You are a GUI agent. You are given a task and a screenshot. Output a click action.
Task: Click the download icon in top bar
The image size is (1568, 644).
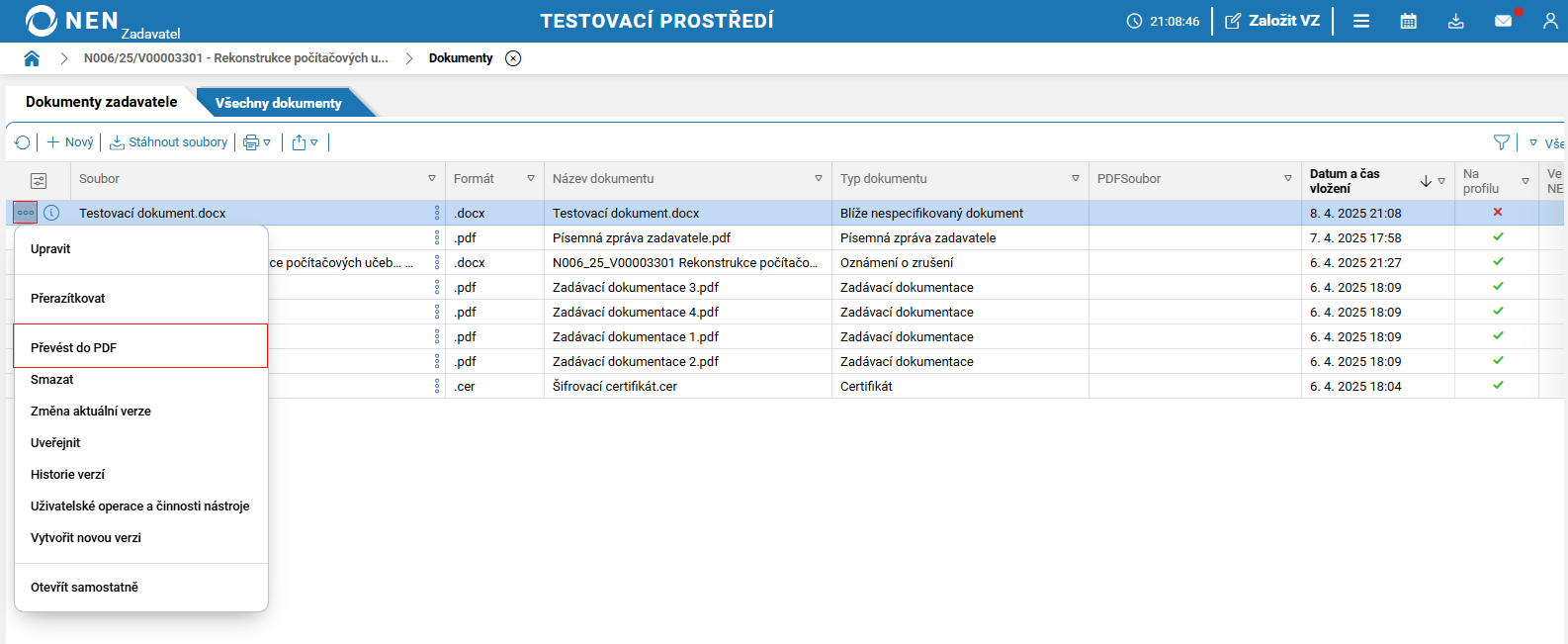pyautogui.click(x=1455, y=21)
